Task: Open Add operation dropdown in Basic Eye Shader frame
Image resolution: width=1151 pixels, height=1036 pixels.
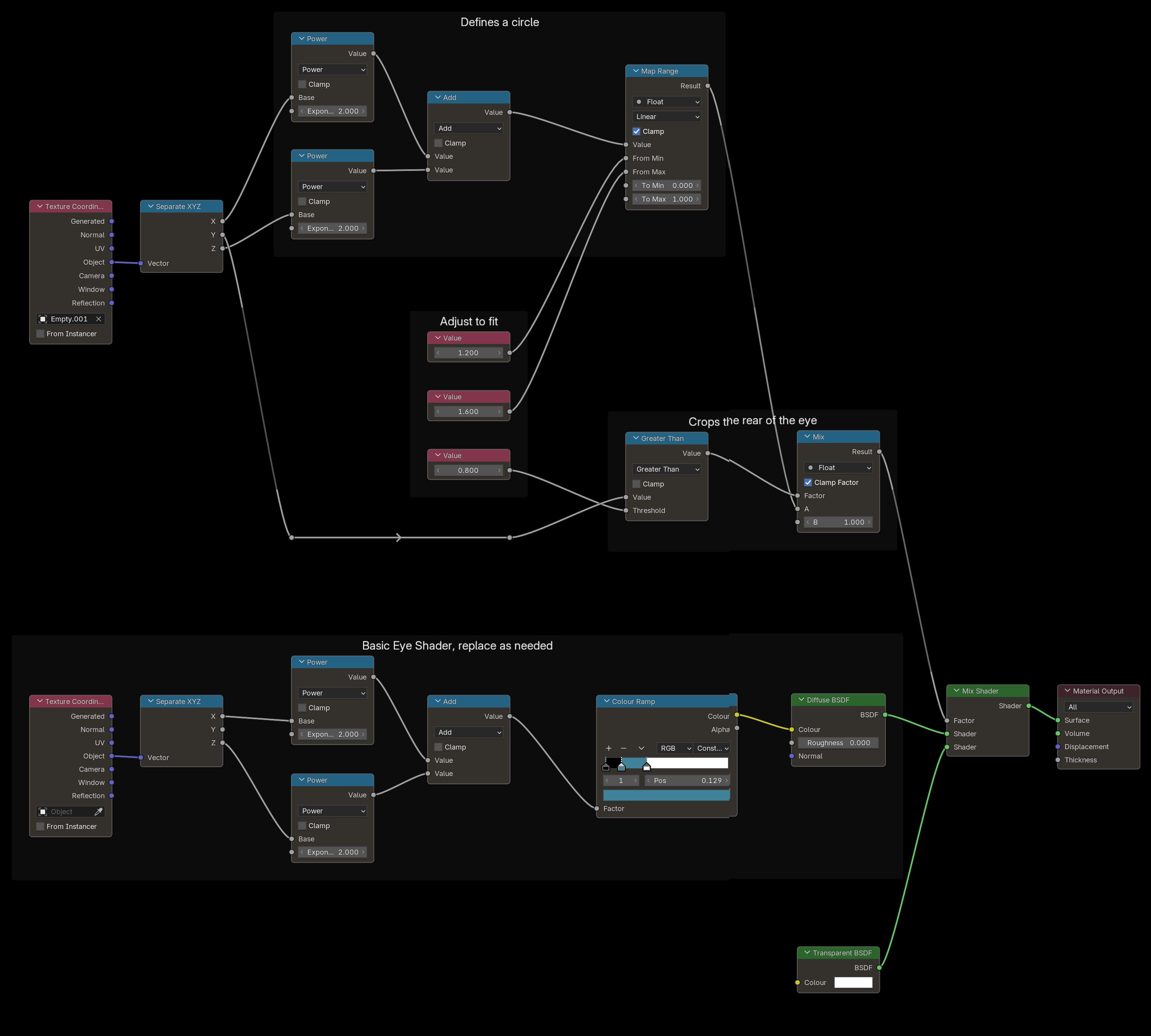Action: coord(468,732)
